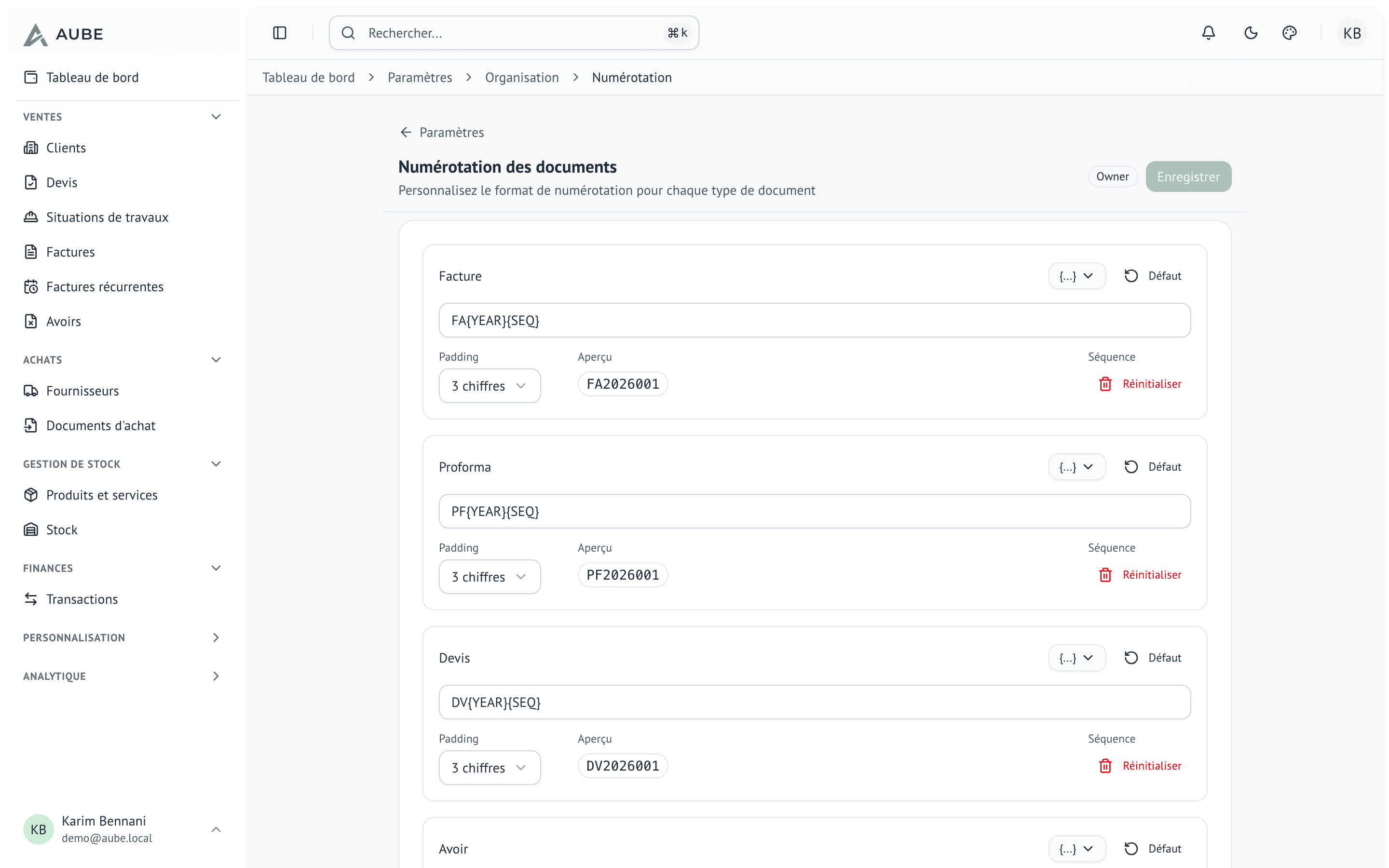Click the back arrow beside Paramètres
This screenshot has width=1389, height=868.
(x=406, y=133)
